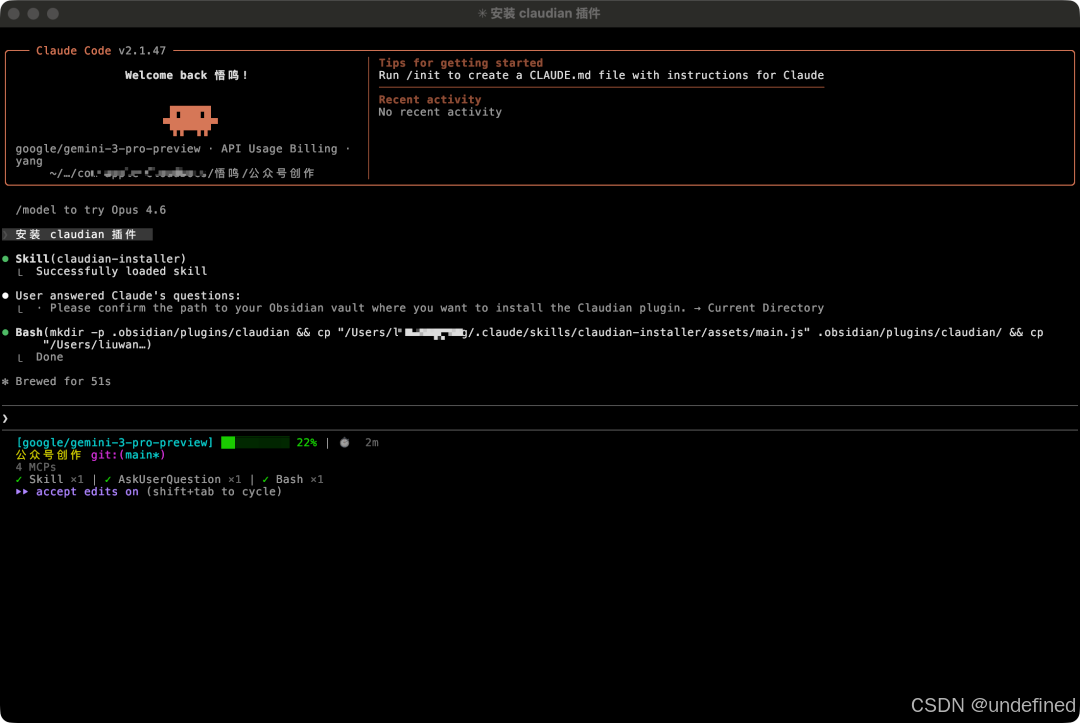Click the 'Bash ×1' tool counter
Screen dimensions: 1080x723
[x=300, y=479]
